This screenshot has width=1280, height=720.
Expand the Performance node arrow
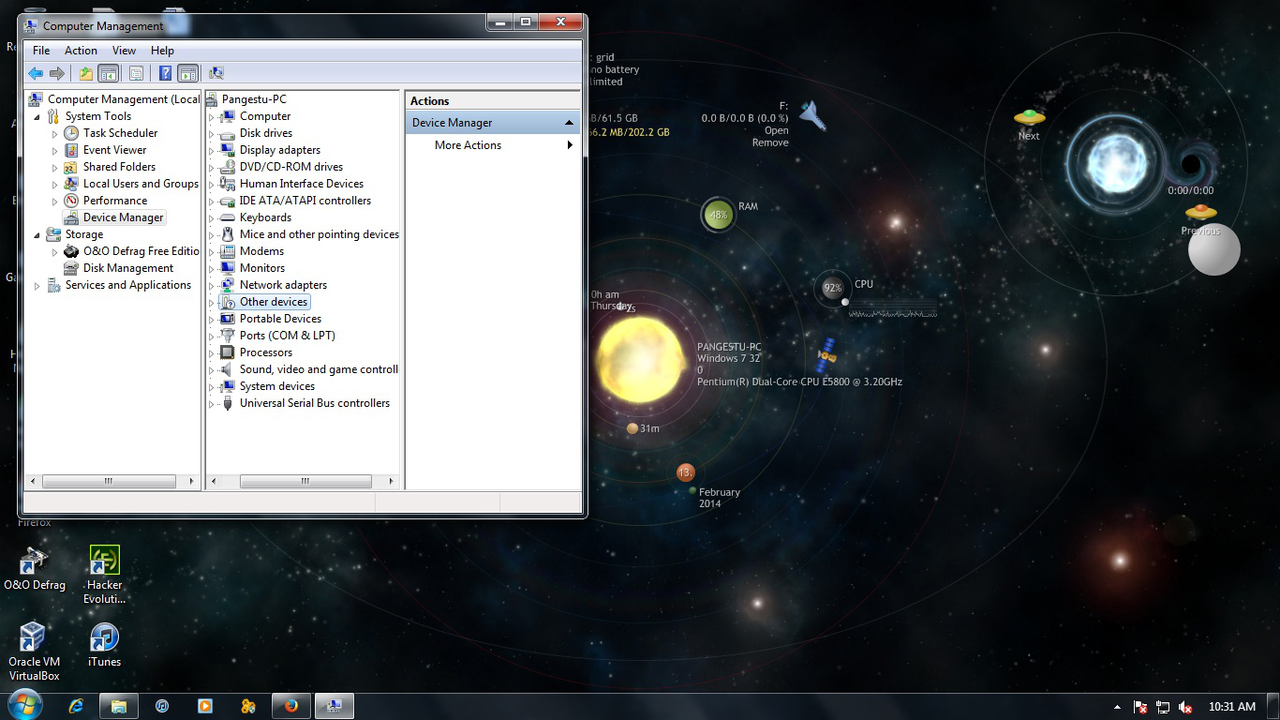click(55, 201)
